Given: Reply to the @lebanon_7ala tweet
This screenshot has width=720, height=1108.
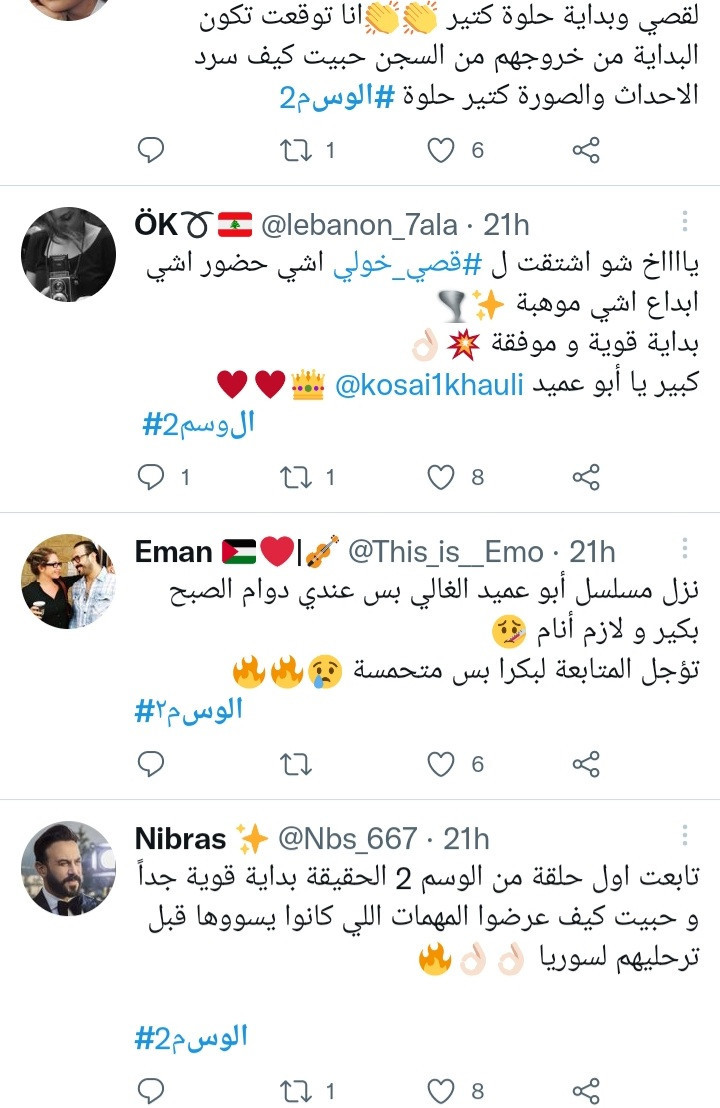Looking at the screenshot, I should coord(151,478).
